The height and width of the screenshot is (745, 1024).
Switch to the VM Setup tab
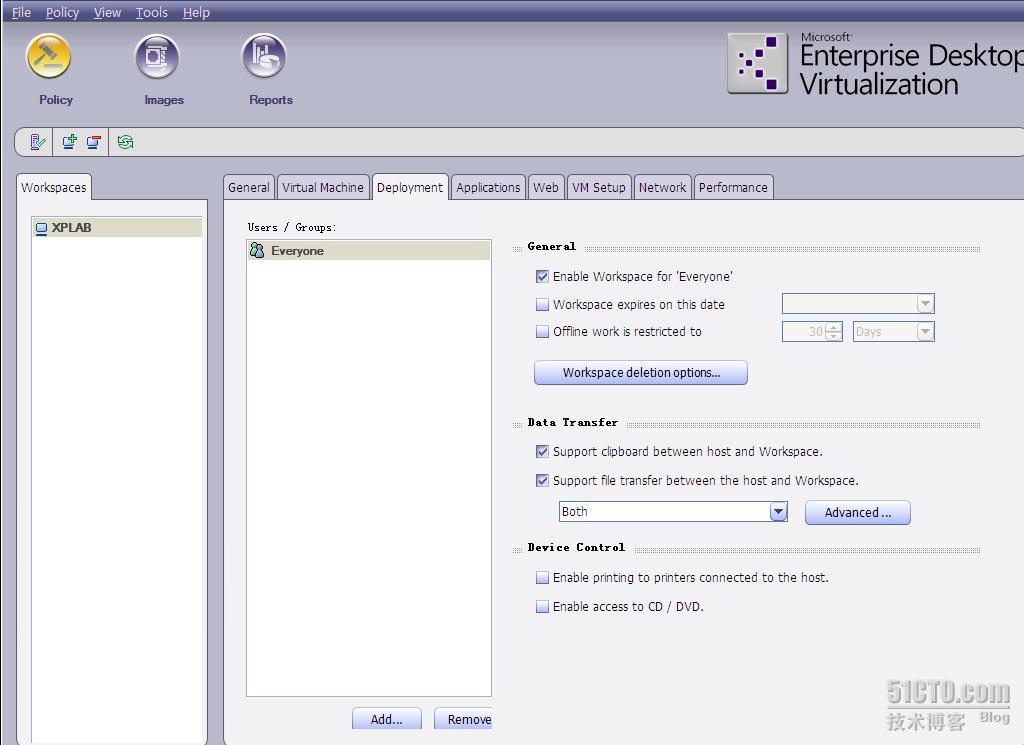[x=599, y=187]
